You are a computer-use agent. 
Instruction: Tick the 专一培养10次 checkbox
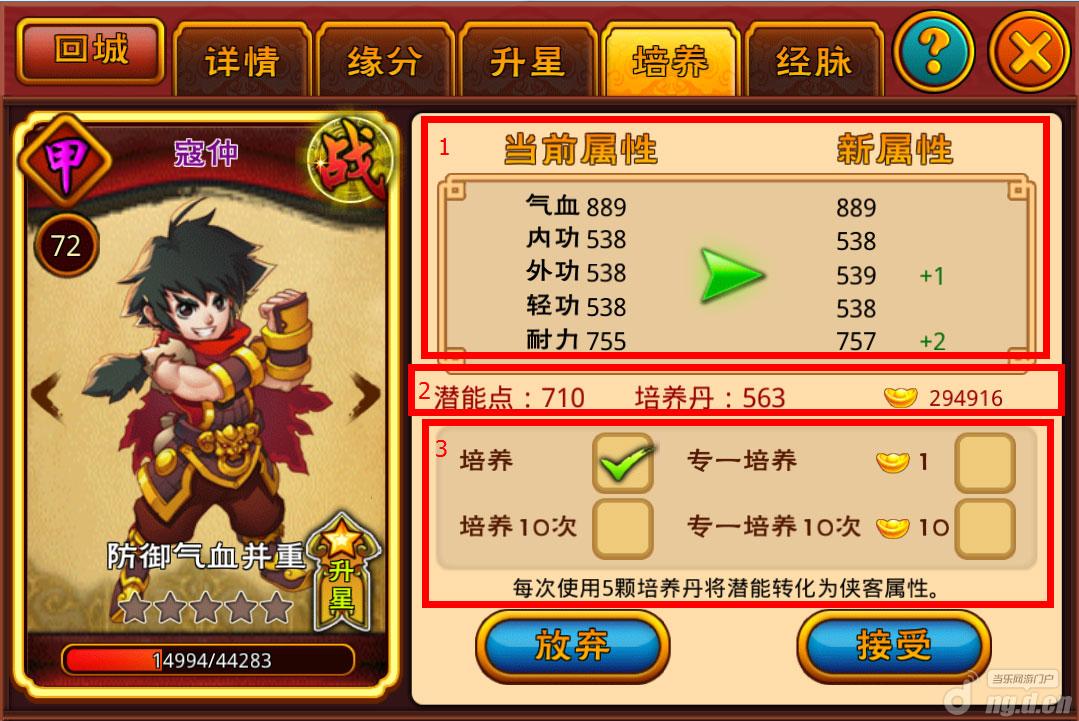pyautogui.click(x=985, y=528)
